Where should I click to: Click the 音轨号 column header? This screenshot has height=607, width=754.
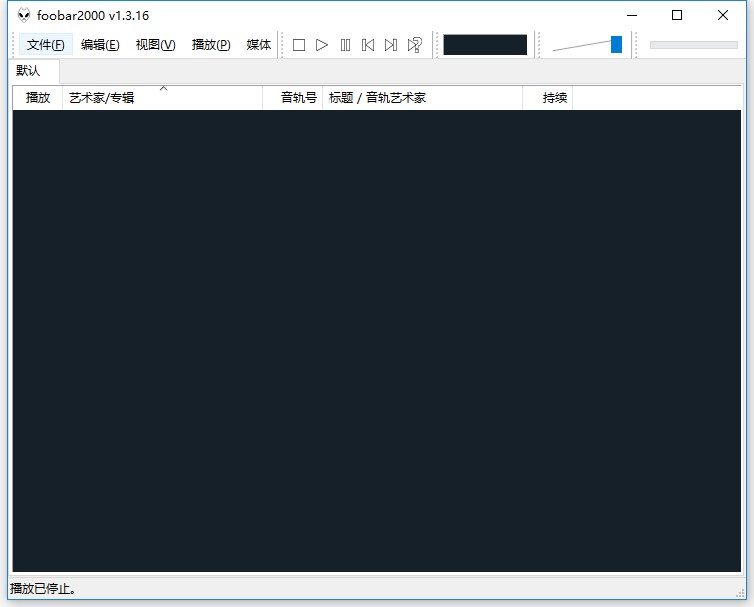(x=297, y=98)
